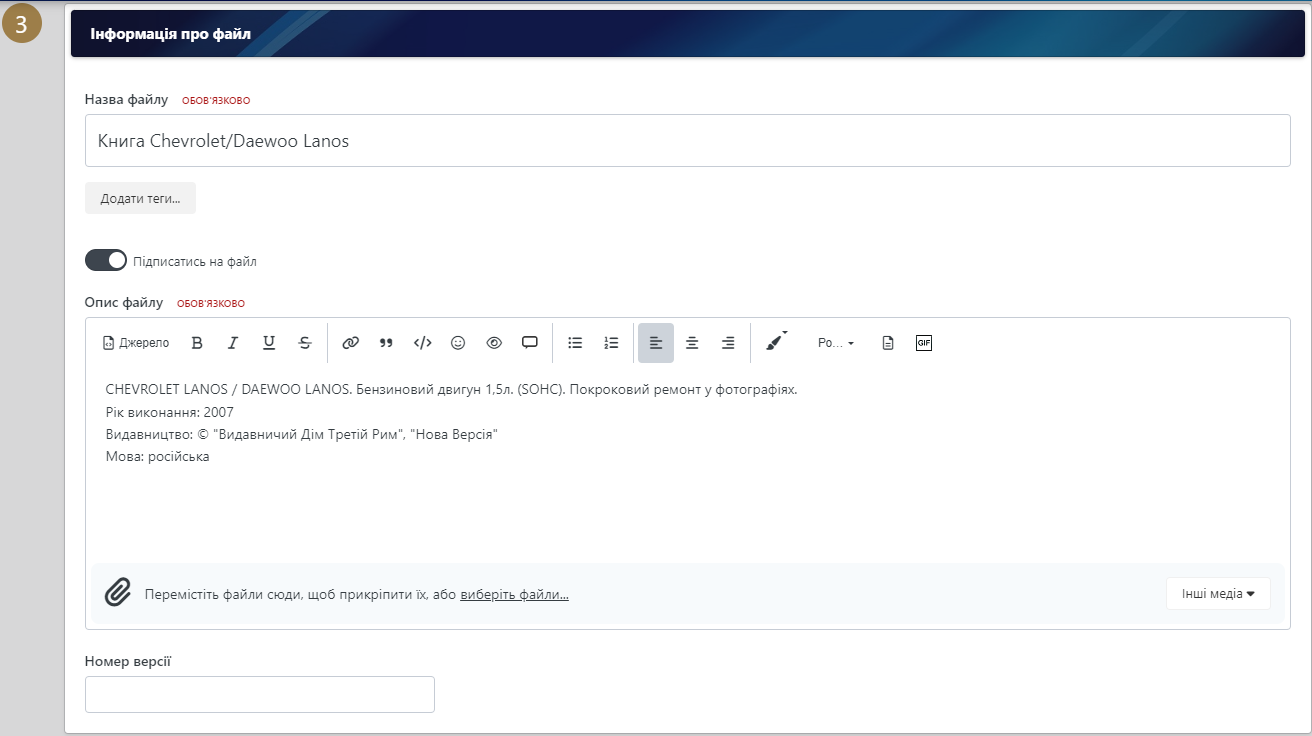Click the 'Назва файлу' input field
The width and height of the screenshot is (1312, 736).
[x=688, y=141]
